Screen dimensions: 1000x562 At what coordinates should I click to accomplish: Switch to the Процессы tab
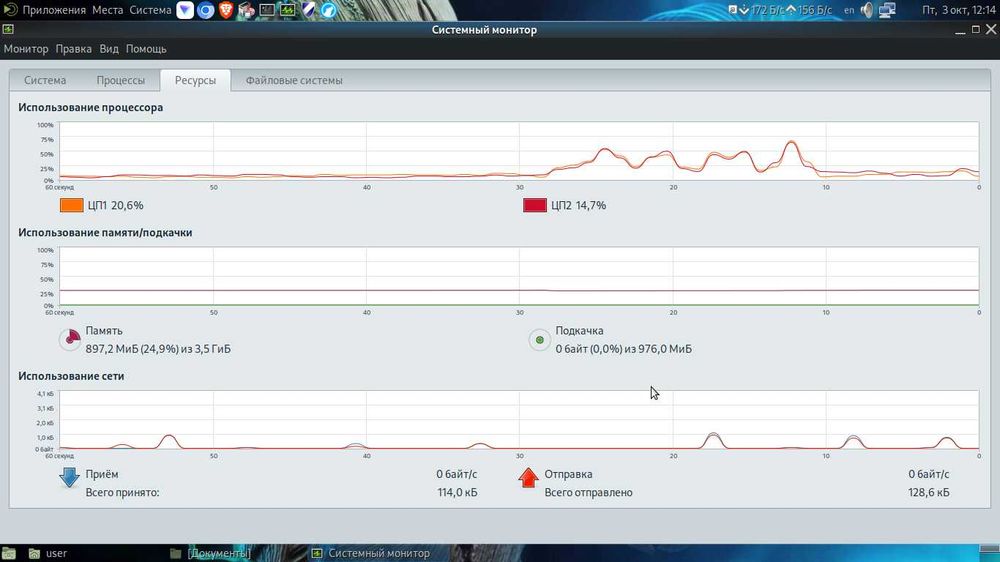(121, 80)
